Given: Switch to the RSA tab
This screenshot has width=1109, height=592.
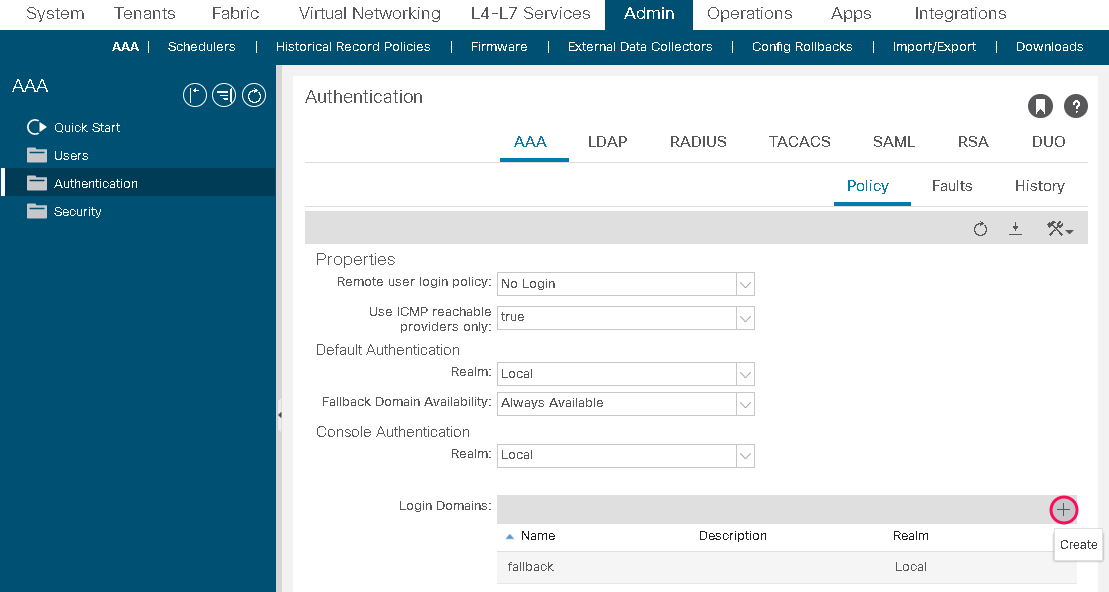Looking at the screenshot, I should [972, 142].
